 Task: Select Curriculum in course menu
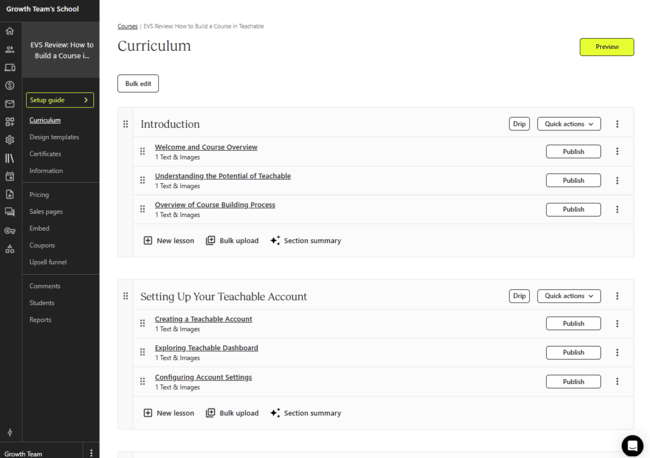(45, 120)
